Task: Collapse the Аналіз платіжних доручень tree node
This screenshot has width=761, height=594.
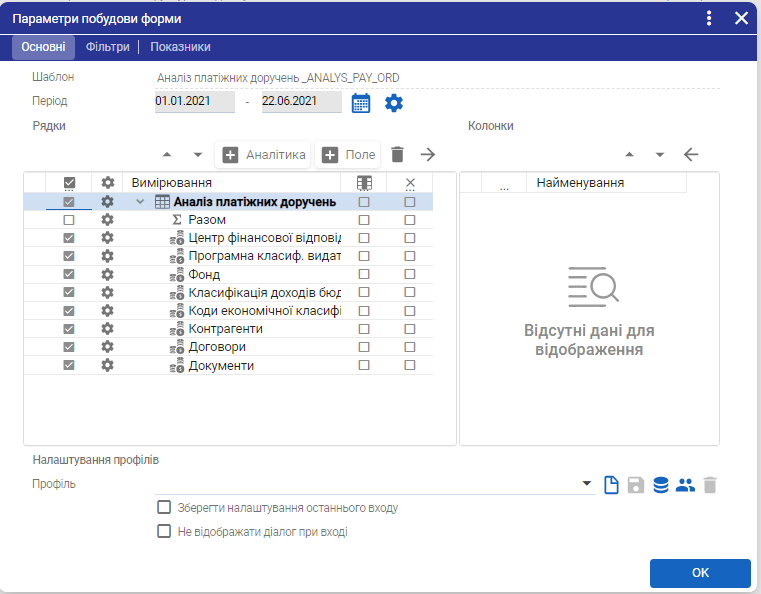Action: 140,202
